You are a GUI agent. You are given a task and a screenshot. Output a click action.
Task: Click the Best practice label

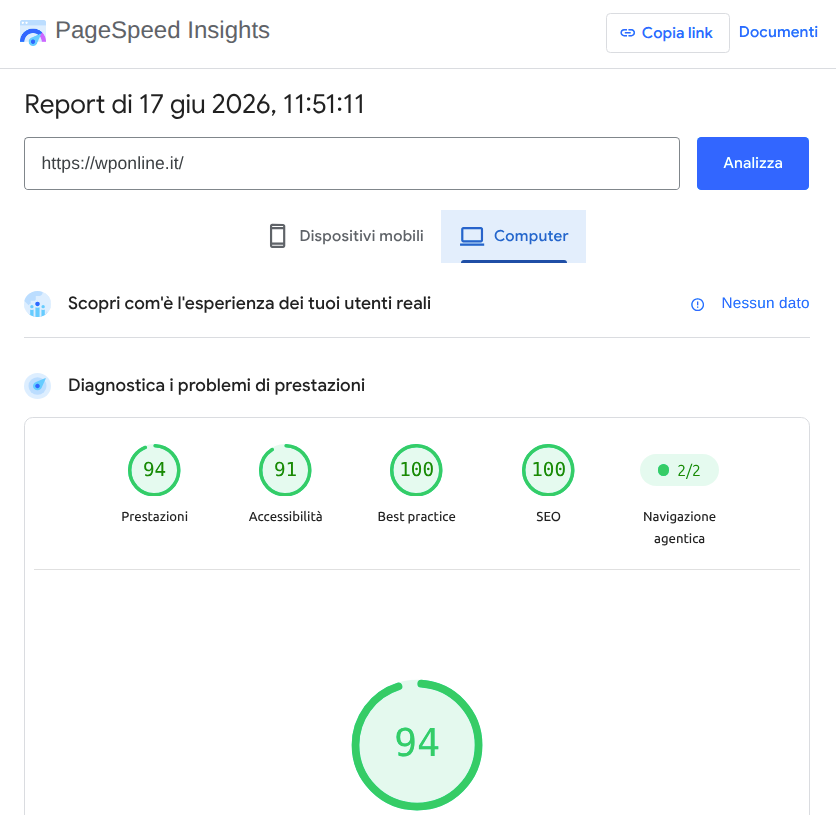(416, 517)
